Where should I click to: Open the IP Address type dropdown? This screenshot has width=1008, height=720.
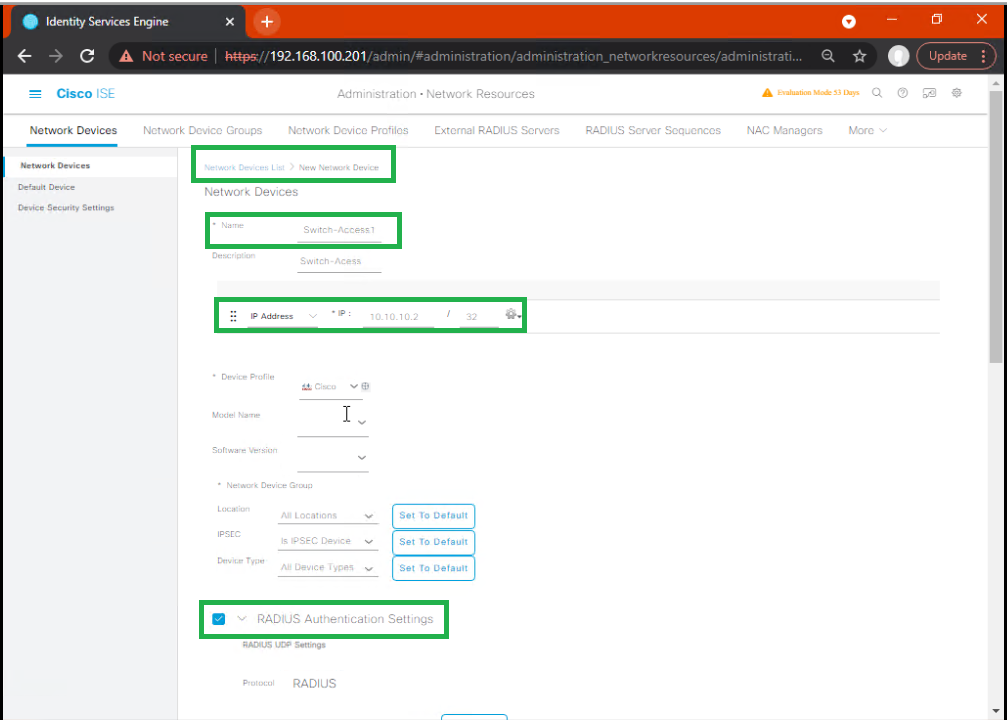[x=284, y=316]
